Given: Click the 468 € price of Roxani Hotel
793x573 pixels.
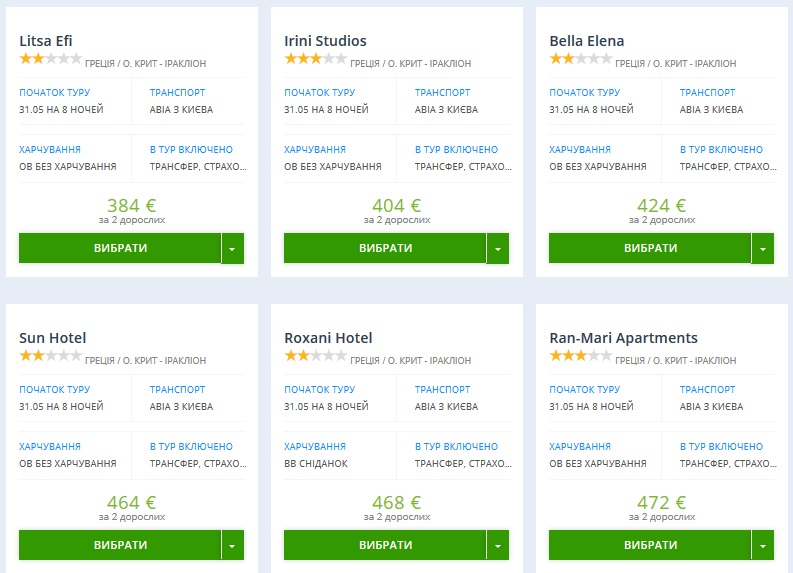Looking at the screenshot, I should 397,502.
